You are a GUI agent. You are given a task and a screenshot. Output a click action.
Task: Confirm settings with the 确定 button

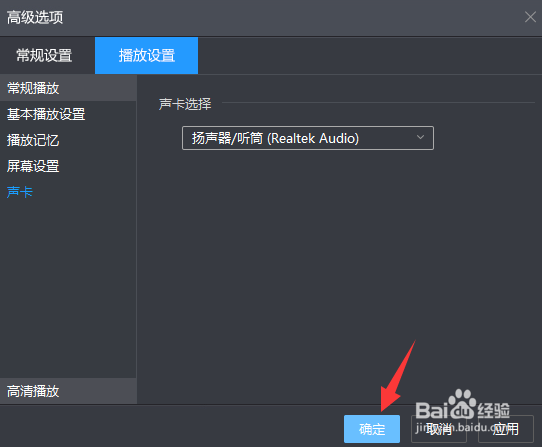[x=372, y=429]
